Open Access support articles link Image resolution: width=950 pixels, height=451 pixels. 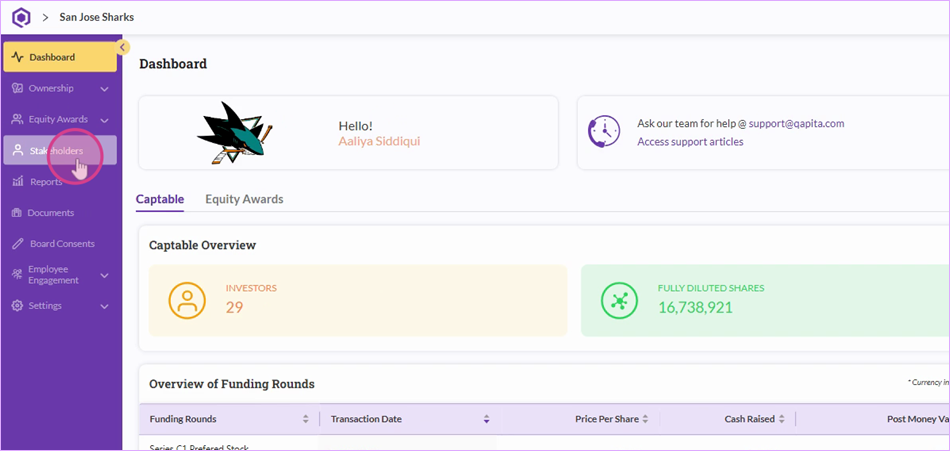690,142
